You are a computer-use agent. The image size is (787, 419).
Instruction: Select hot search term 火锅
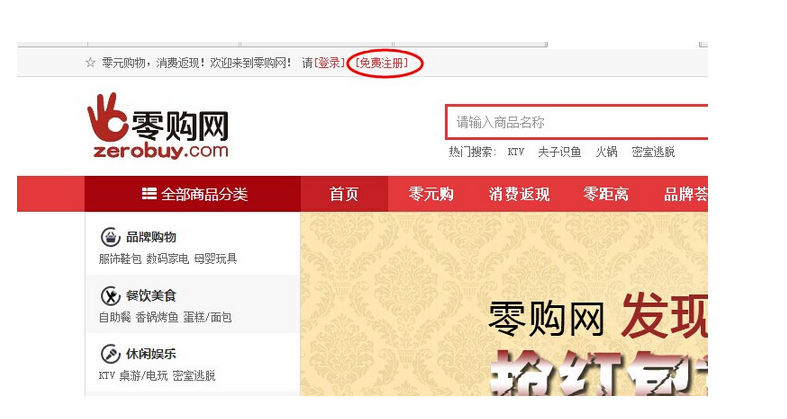[x=606, y=152]
